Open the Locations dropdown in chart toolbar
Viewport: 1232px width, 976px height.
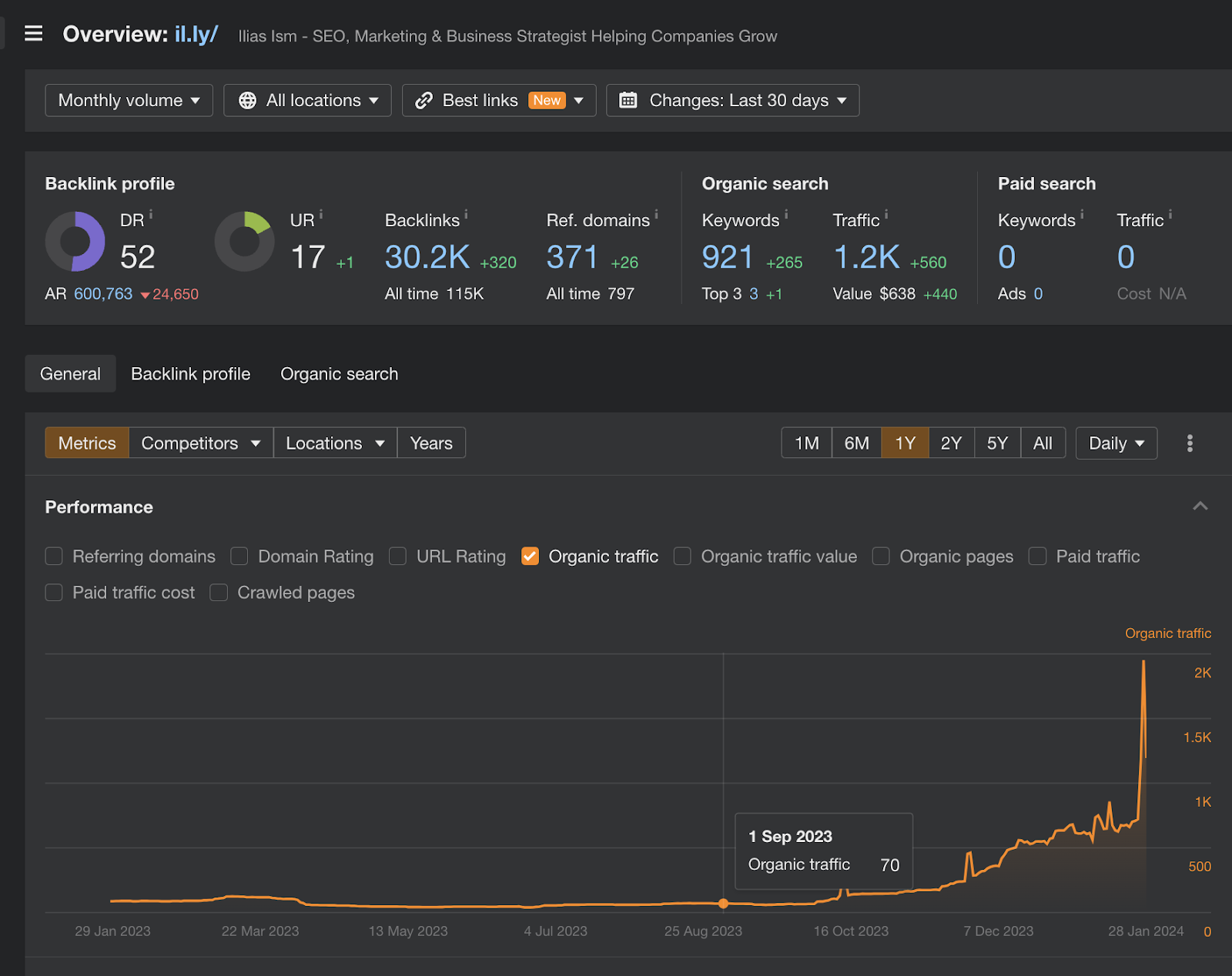[x=335, y=443]
